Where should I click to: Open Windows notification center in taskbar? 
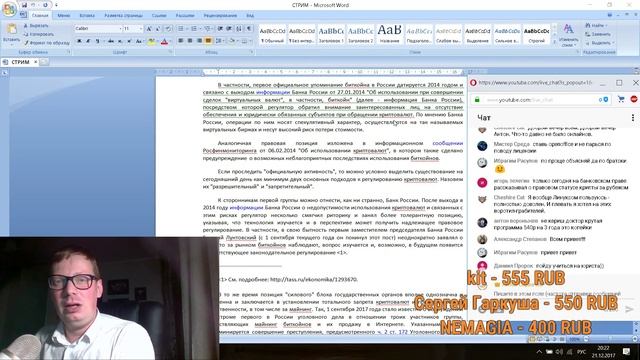626,351
